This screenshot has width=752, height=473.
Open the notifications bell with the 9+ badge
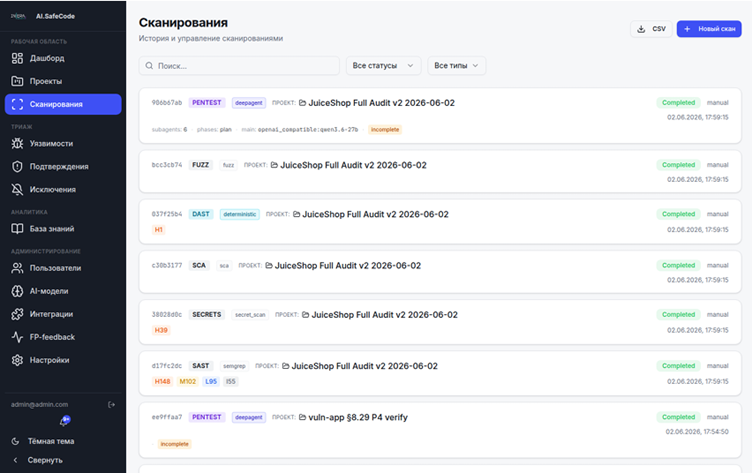point(64,421)
